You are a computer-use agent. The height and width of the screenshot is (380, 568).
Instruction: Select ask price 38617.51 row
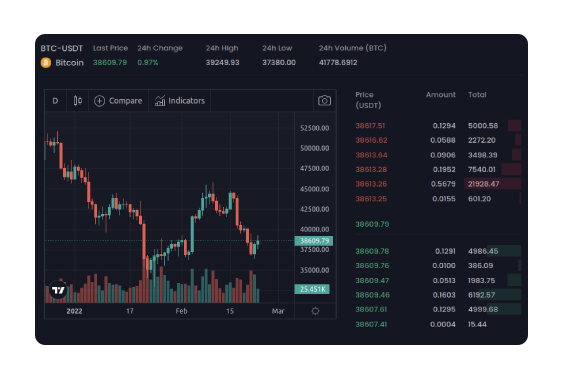tap(438, 126)
